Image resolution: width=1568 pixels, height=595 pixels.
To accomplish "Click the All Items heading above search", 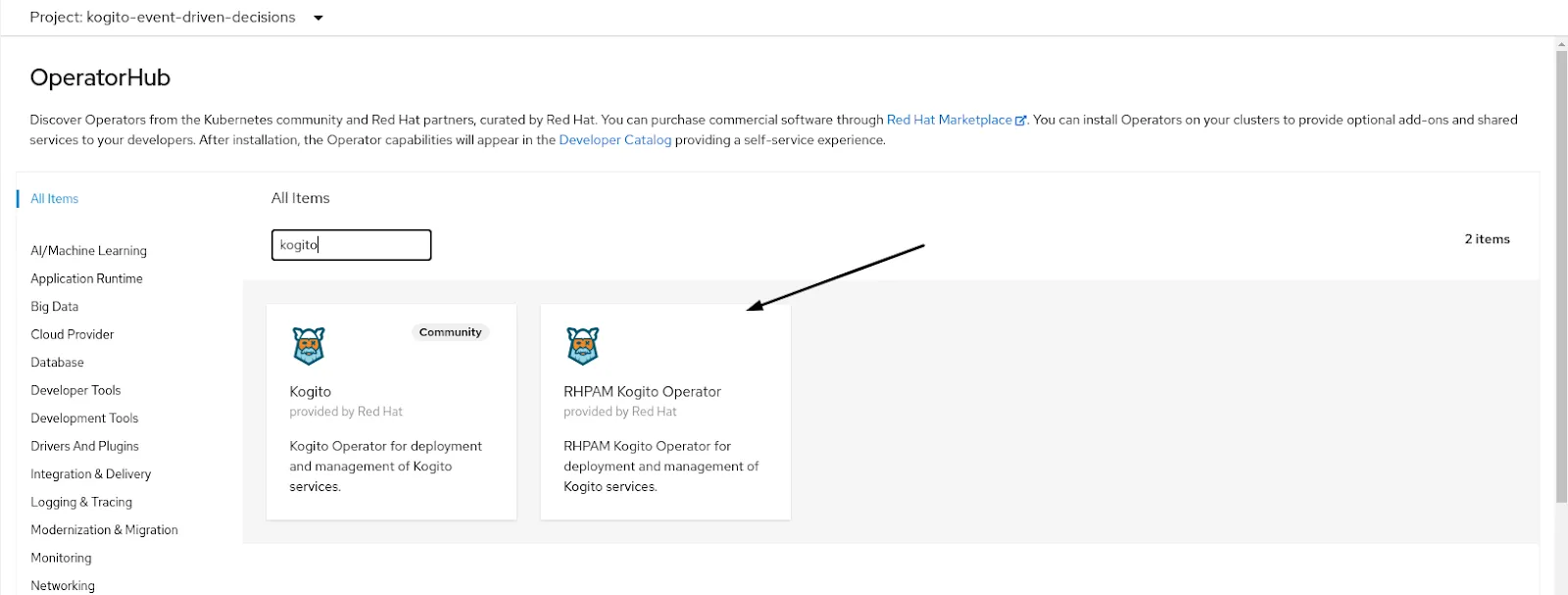I will point(300,198).
